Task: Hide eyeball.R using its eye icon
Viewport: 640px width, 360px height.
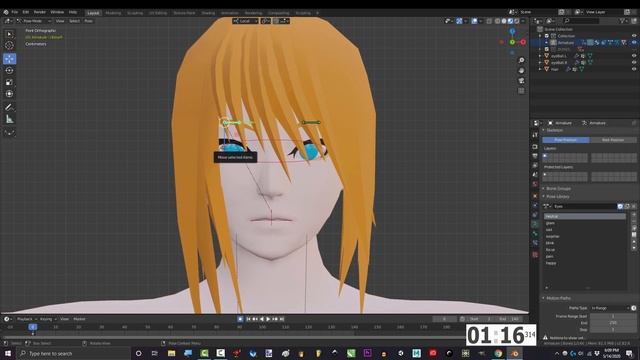Action: [634, 62]
